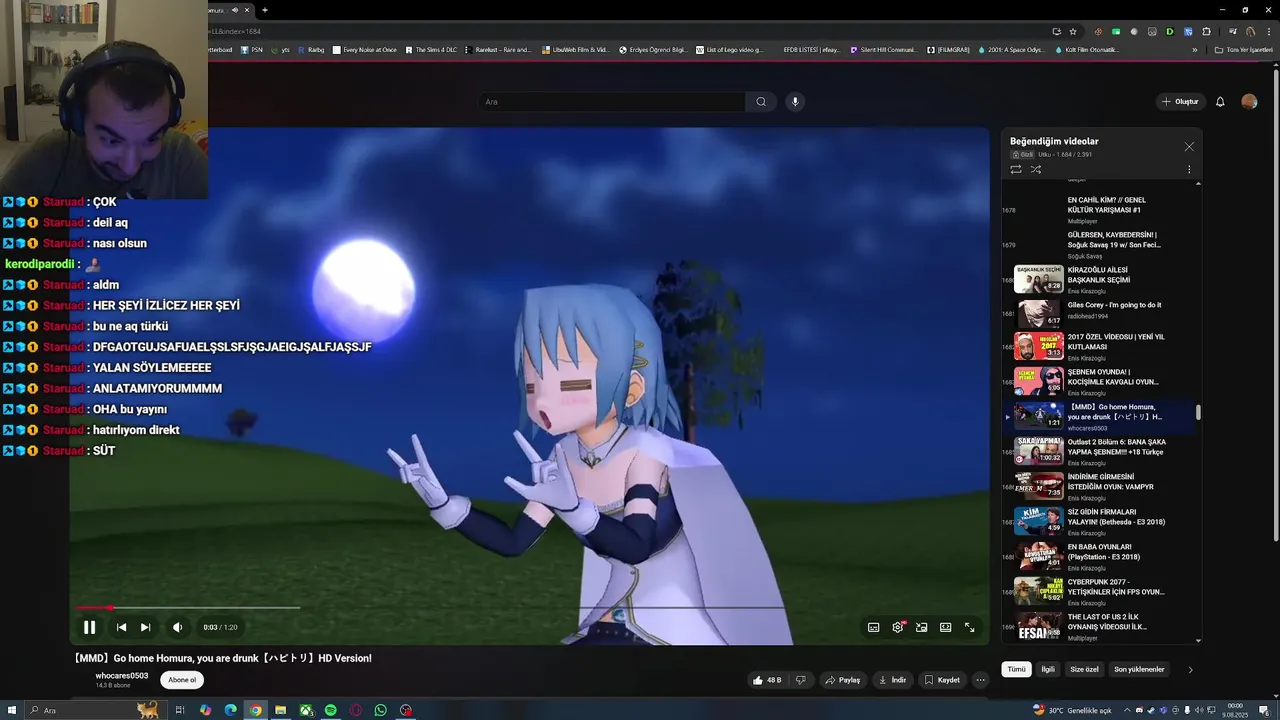
Task: Open YouTube account avatar menu
Action: 1249,102
